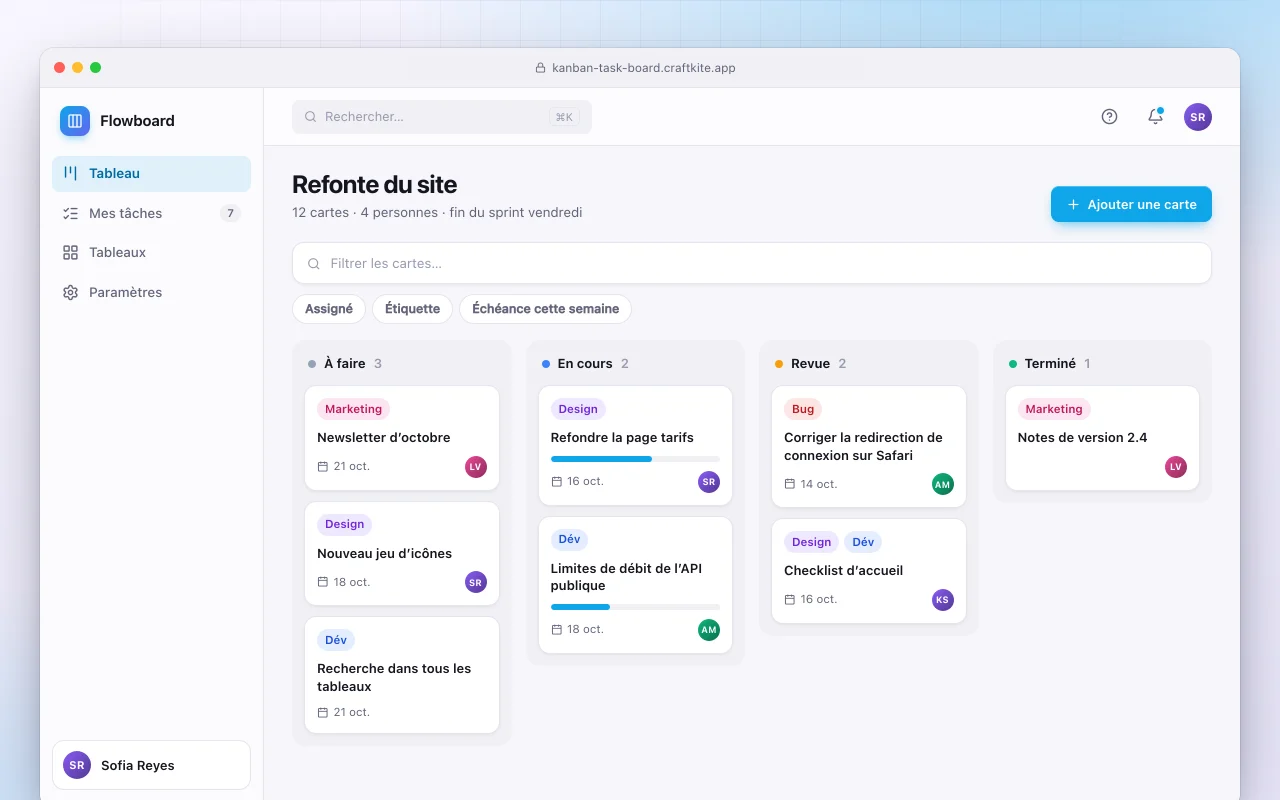This screenshot has width=1280, height=800.
Task: Open SR profile avatar in top bar
Action: point(1198,117)
